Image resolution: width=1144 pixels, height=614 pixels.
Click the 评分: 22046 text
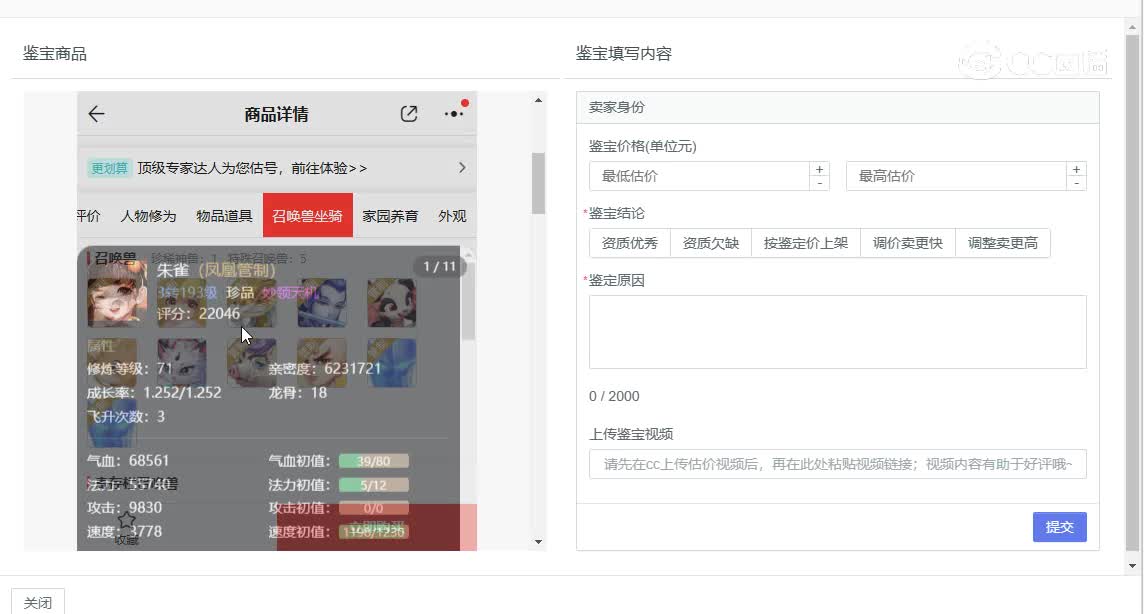click(x=198, y=314)
